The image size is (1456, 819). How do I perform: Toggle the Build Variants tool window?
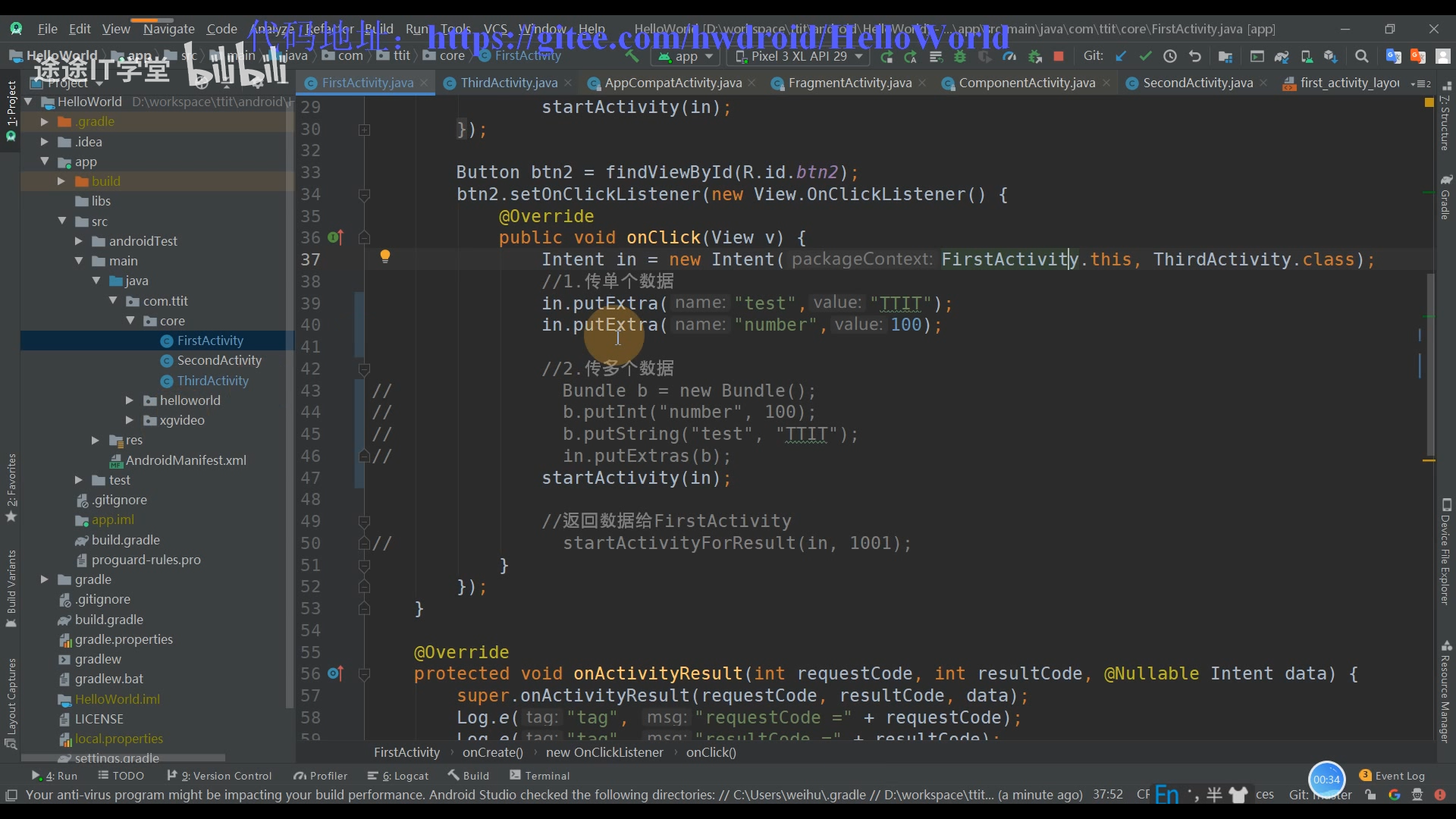pos(11,588)
